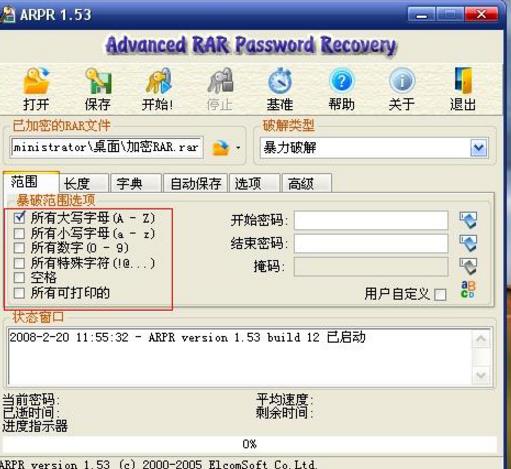Screen dimensions: 511x469
Task: Click the 保存 (Save) toolbar icon
Action: point(98,80)
